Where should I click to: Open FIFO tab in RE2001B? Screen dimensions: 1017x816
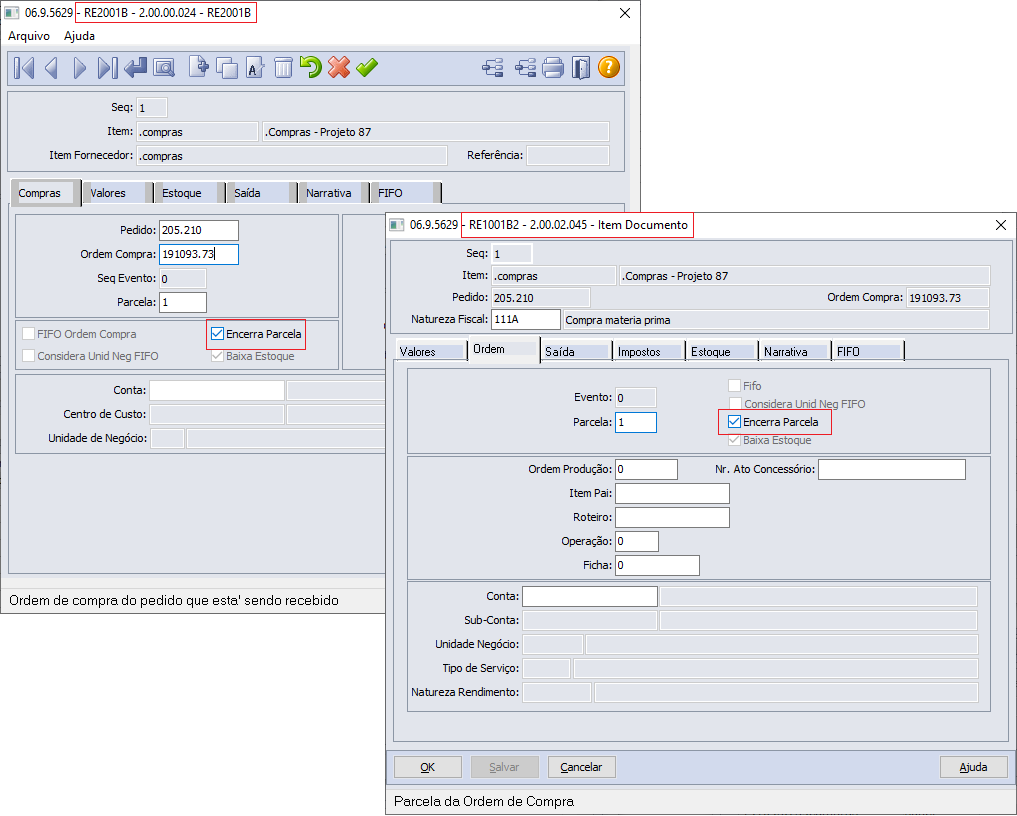(x=405, y=193)
